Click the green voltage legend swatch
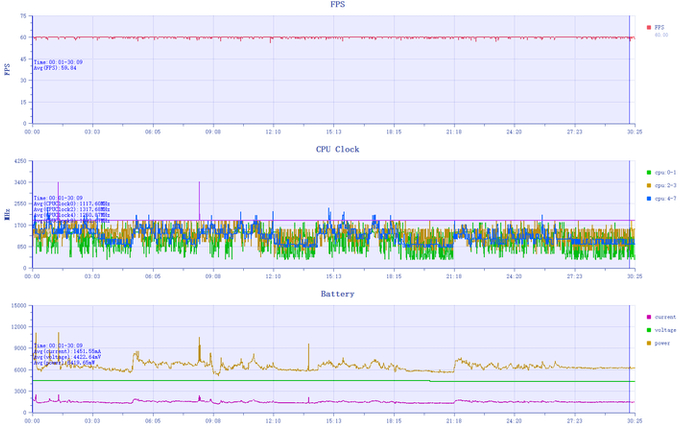 (x=649, y=330)
